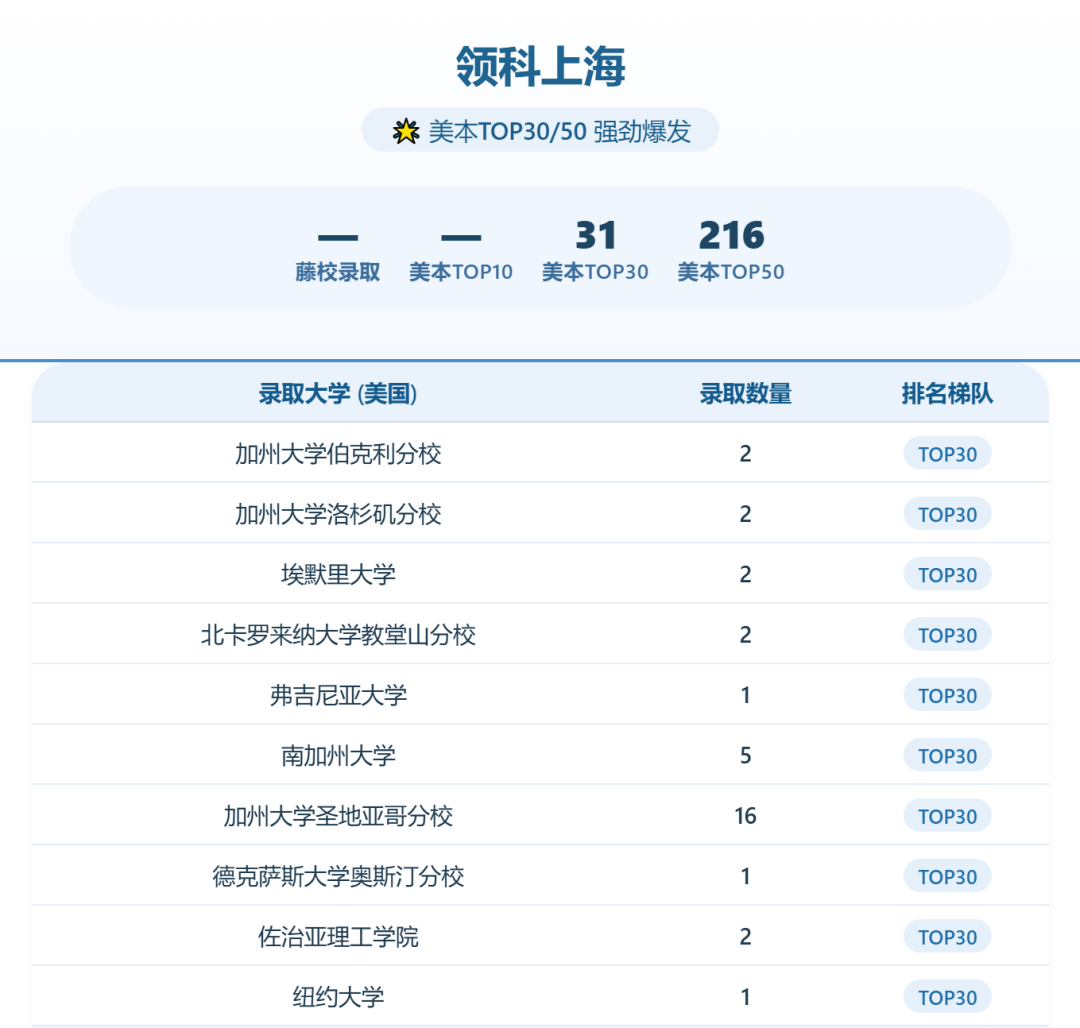
Task: Click the TOP30 tag for 佐治亚理工学院
Action: point(948,937)
